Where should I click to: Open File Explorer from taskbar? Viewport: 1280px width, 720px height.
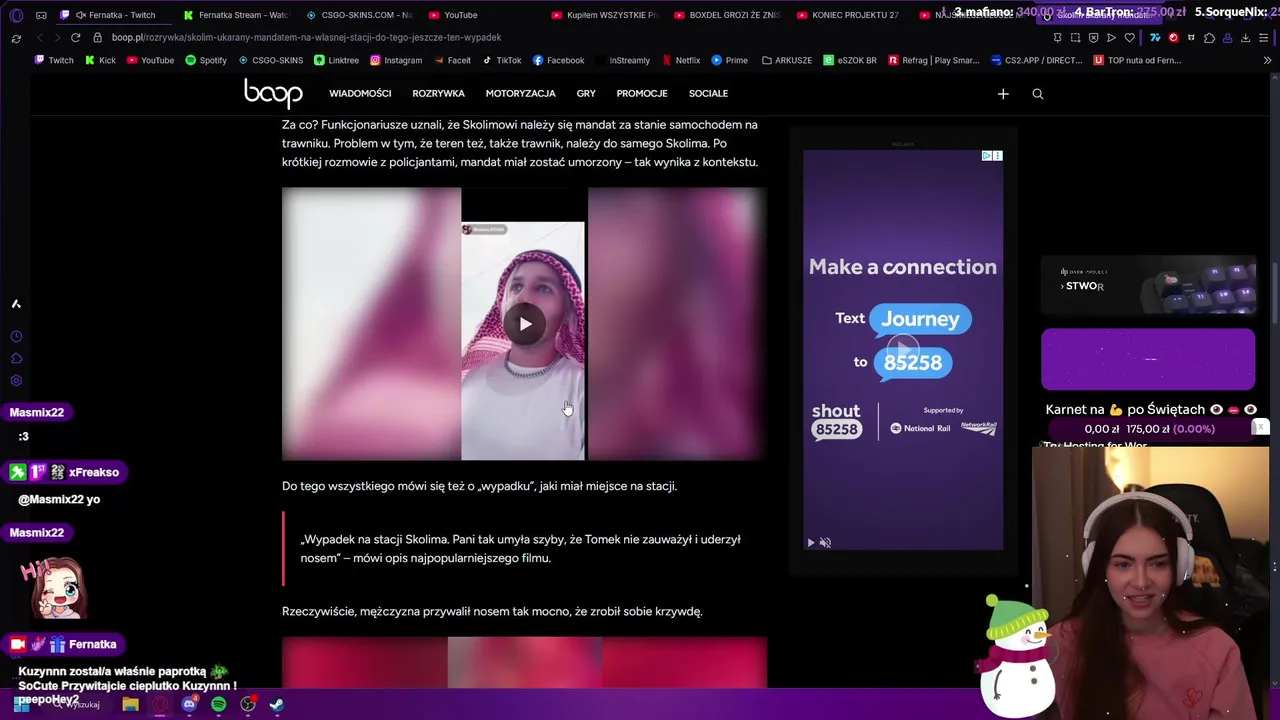point(130,704)
